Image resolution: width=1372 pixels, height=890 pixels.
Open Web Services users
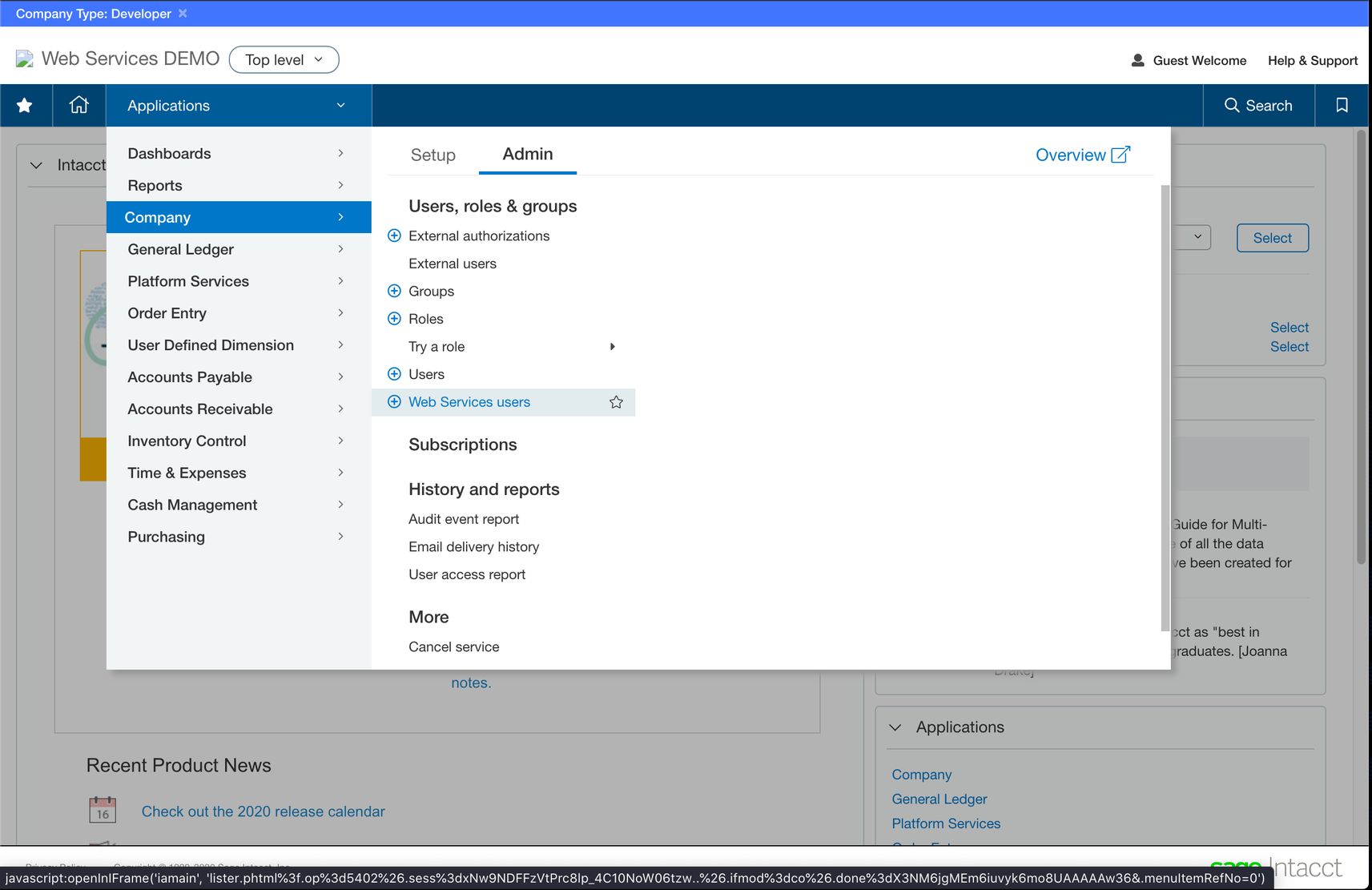click(469, 402)
